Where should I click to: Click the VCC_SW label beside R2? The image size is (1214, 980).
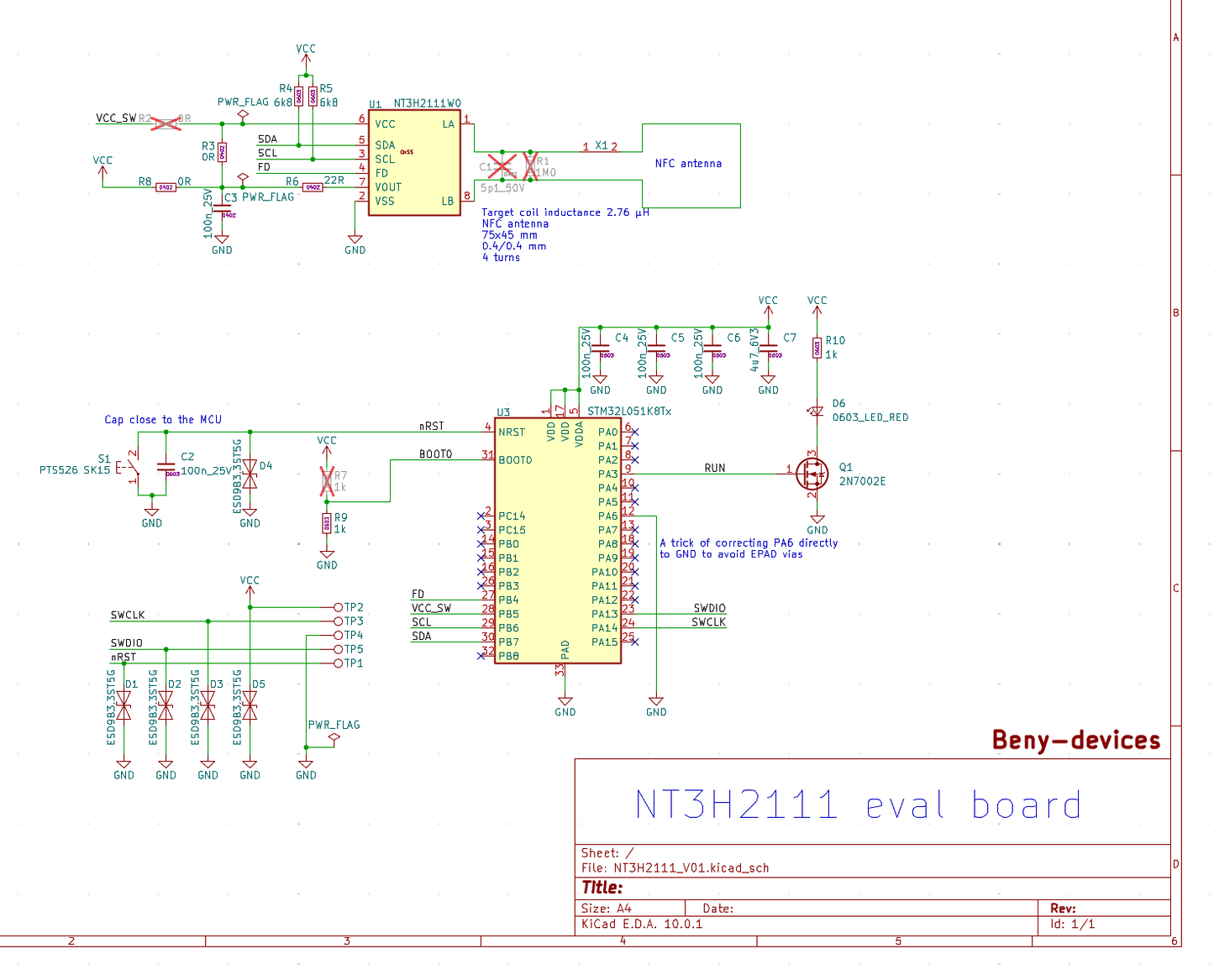click(116, 118)
